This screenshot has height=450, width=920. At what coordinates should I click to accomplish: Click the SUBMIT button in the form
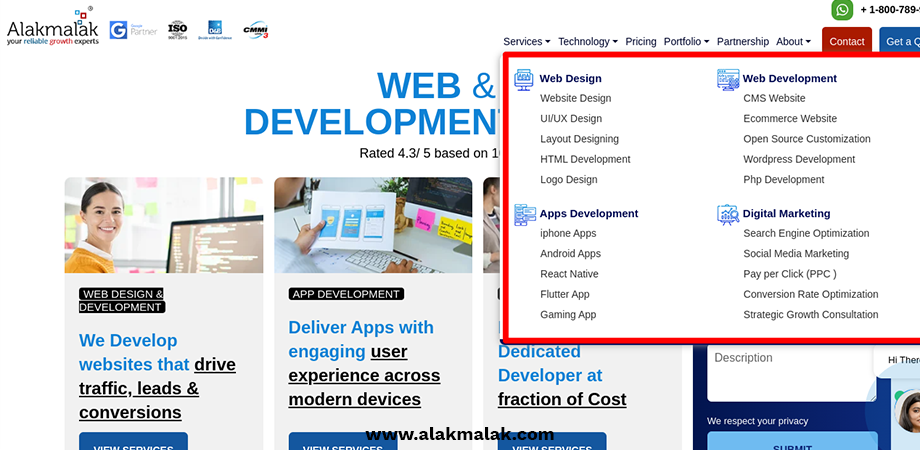click(x=792, y=441)
